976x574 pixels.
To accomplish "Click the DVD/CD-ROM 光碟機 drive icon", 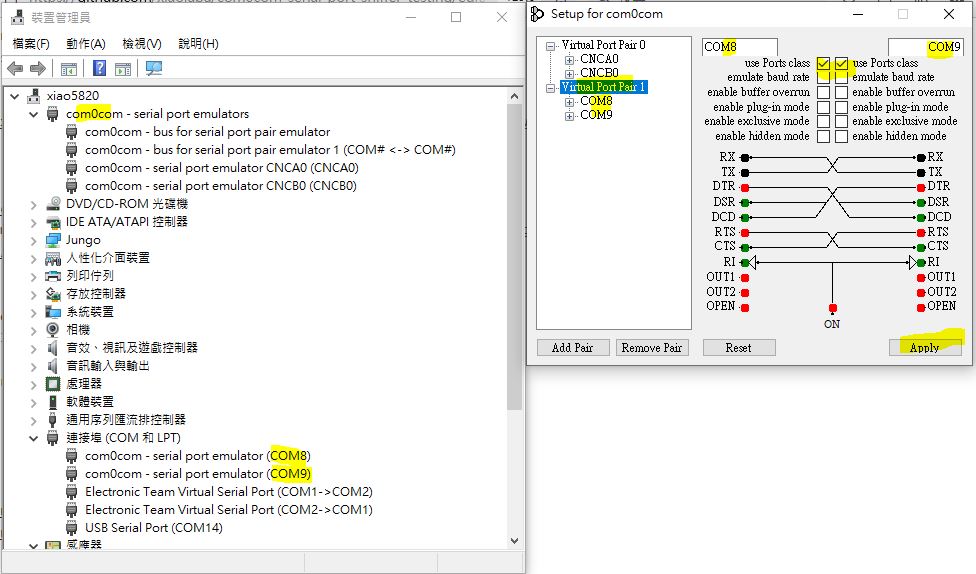I will [54, 204].
